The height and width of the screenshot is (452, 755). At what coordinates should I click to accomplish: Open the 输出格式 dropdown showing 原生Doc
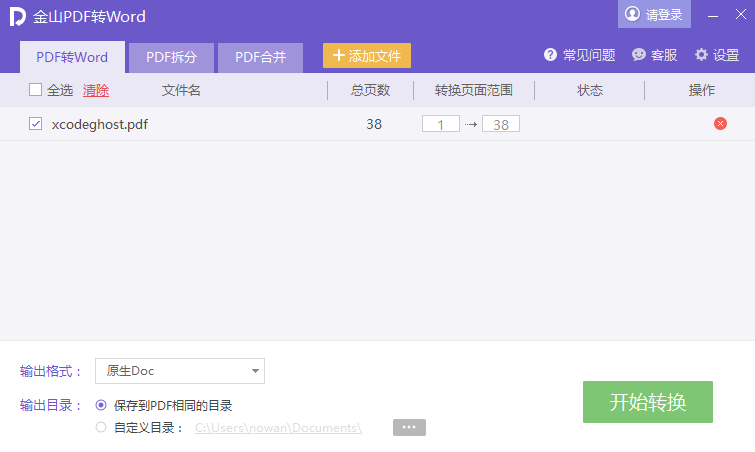coord(180,371)
